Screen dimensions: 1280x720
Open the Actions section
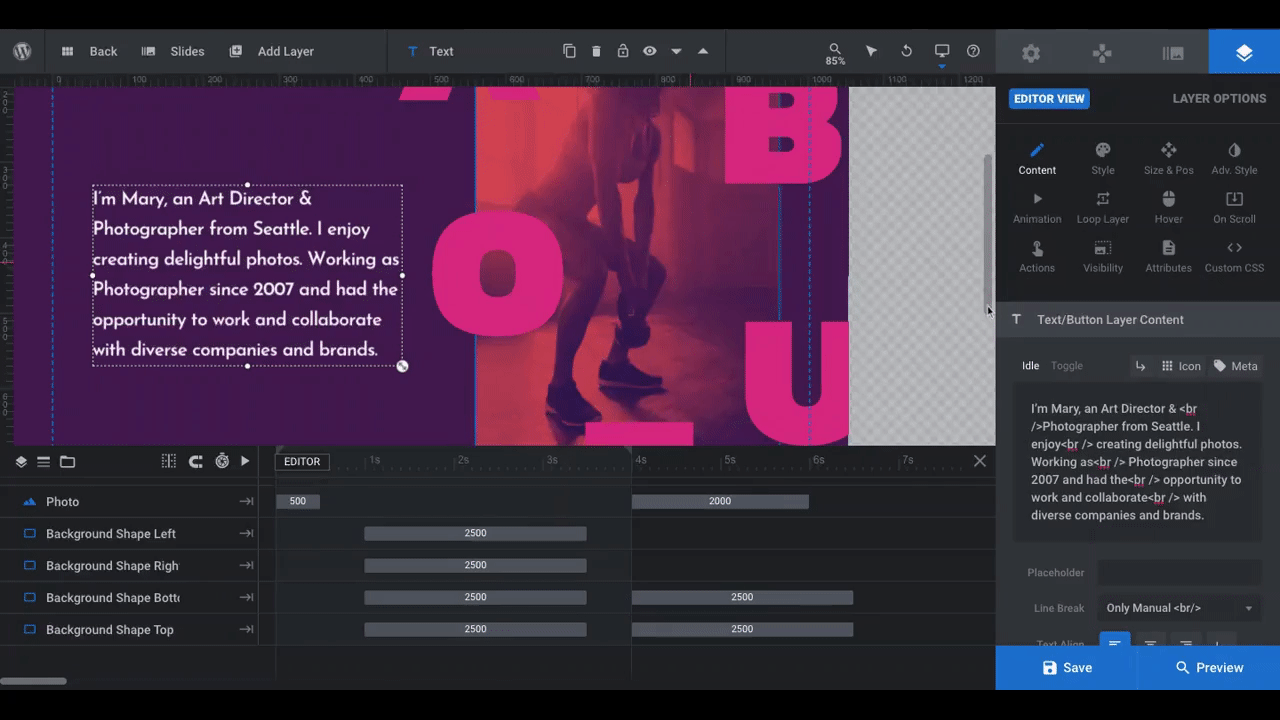pyautogui.click(x=1037, y=257)
